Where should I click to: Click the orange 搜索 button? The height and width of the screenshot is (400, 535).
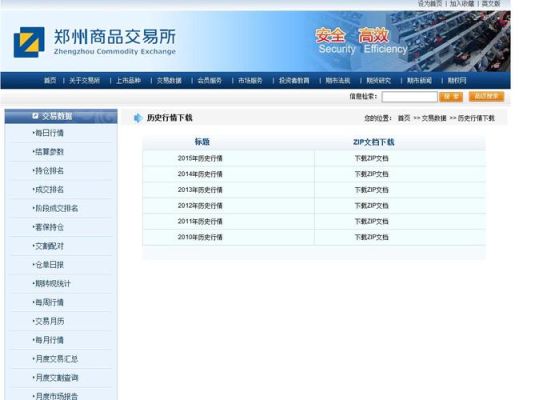coord(451,97)
